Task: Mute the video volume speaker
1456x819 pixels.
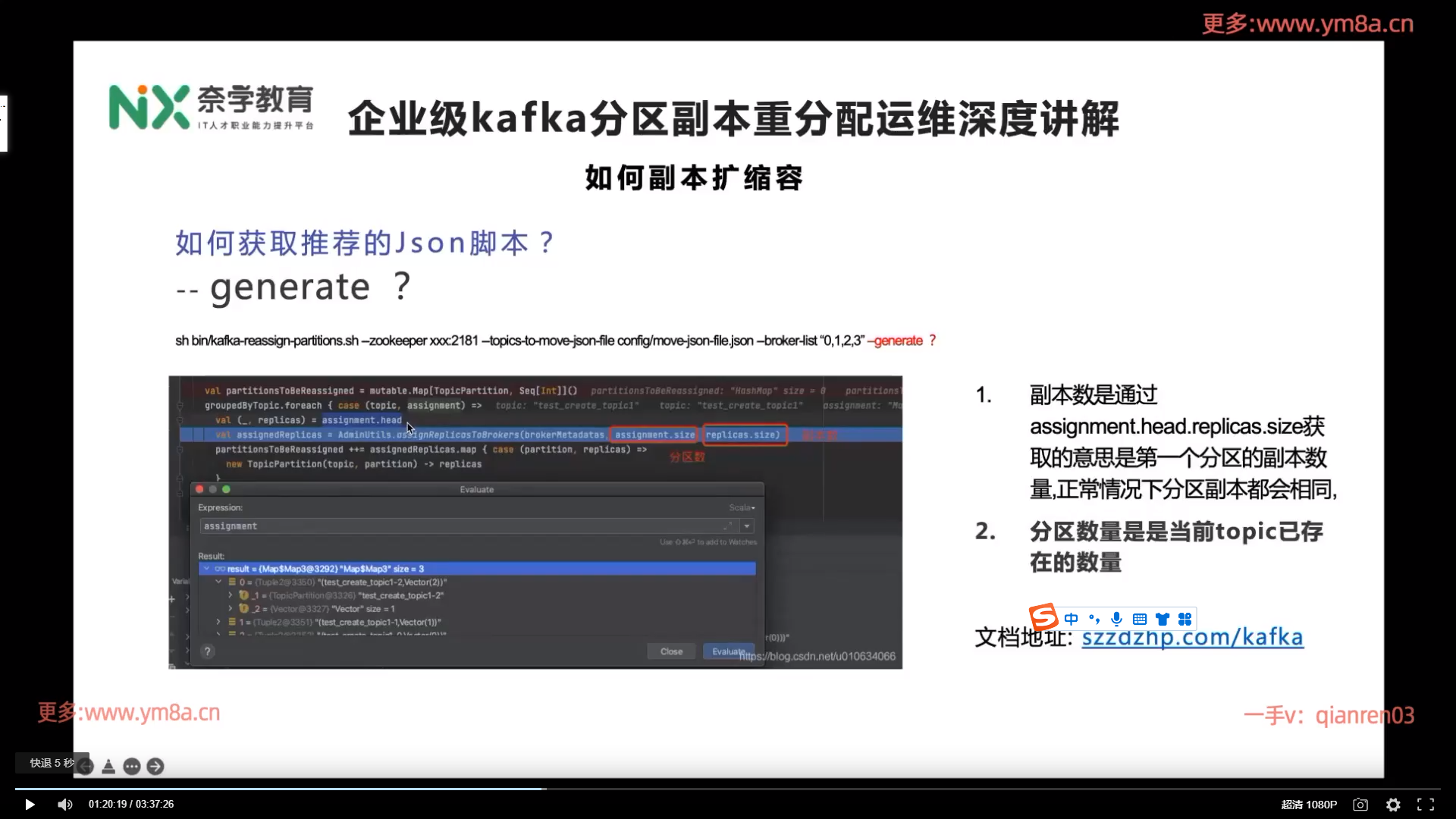Action: pyautogui.click(x=65, y=805)
